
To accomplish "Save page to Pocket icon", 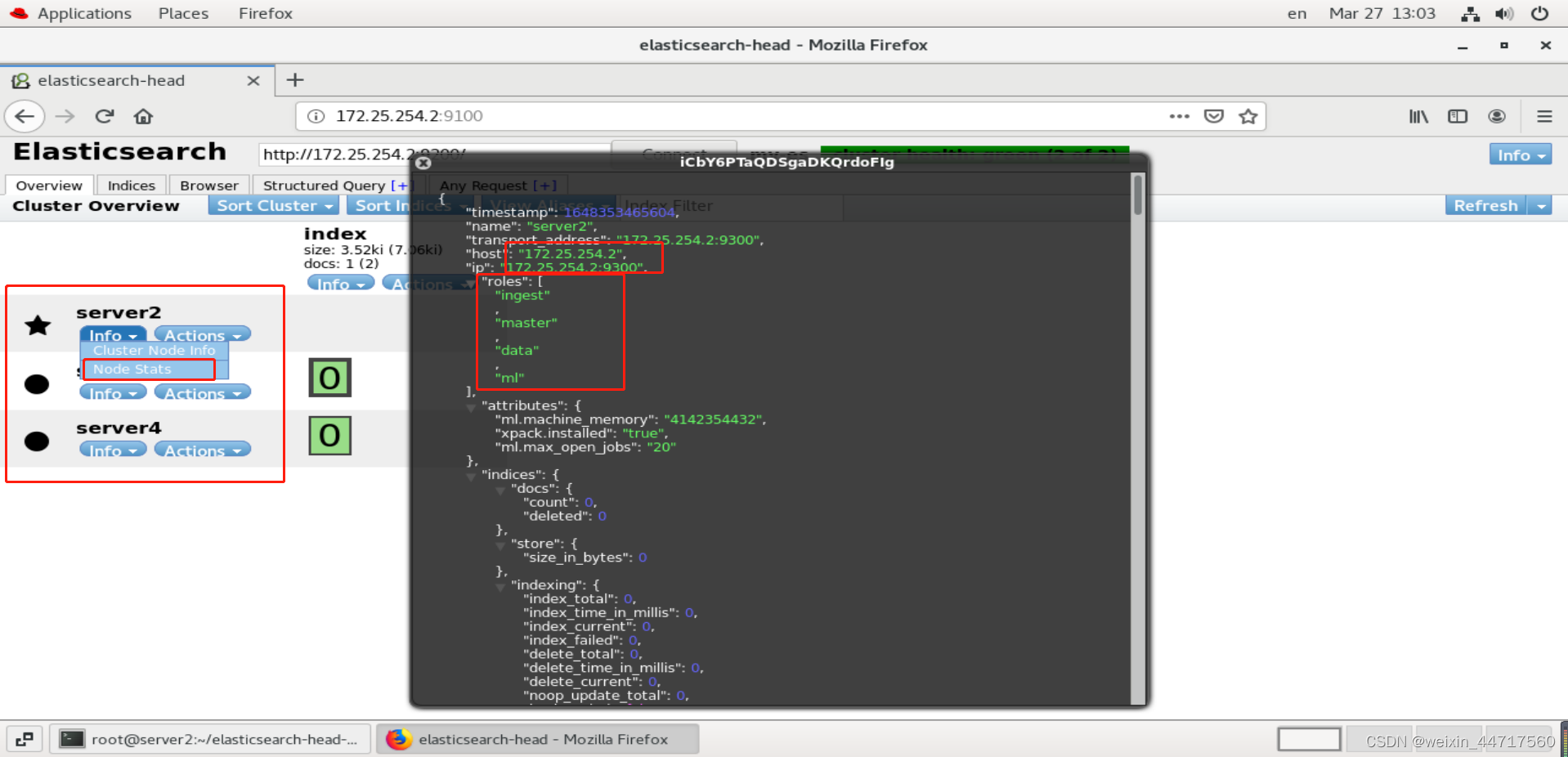I will click(1214, 116).
